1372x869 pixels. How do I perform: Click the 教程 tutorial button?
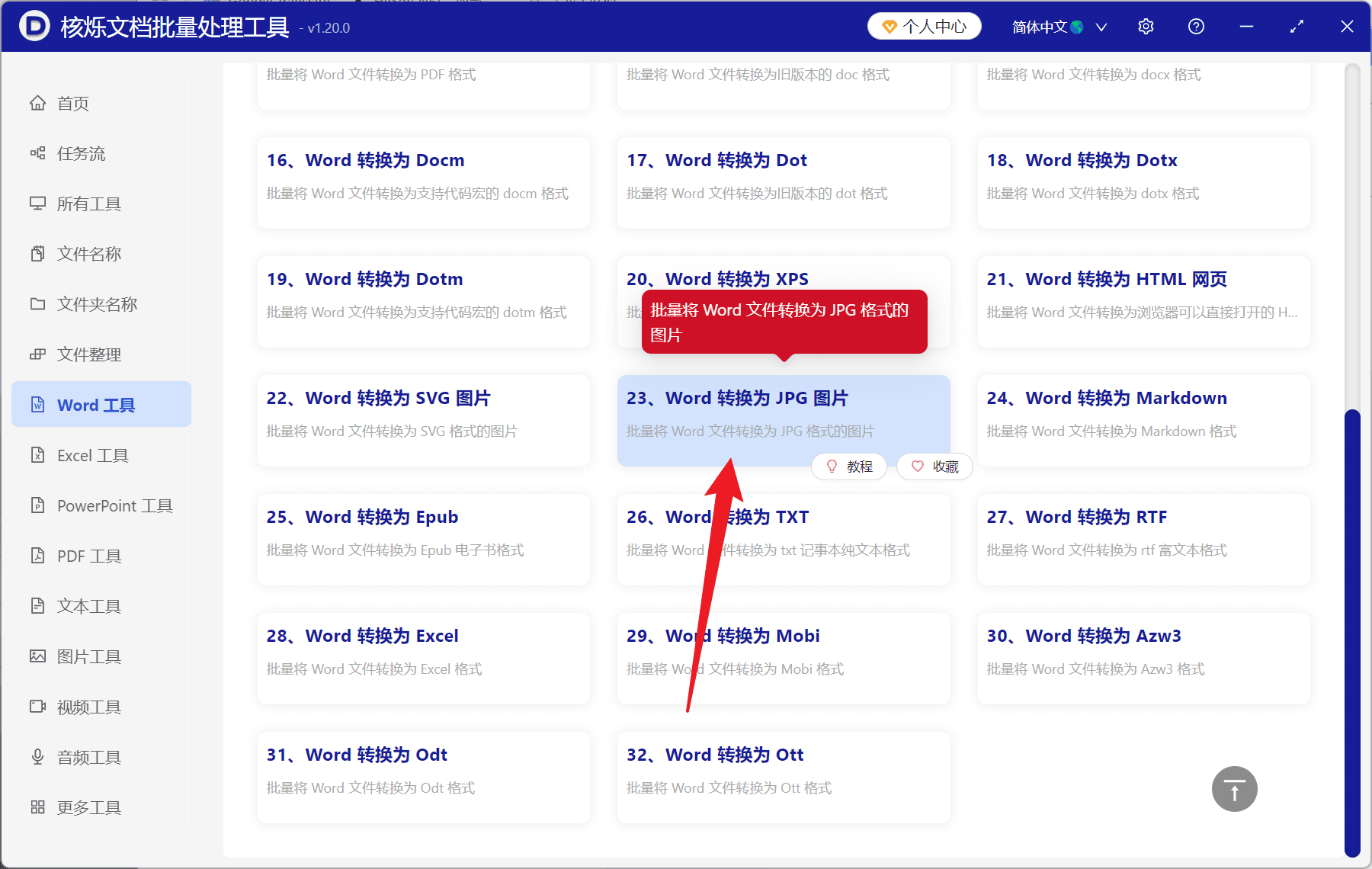coord(848,466)
